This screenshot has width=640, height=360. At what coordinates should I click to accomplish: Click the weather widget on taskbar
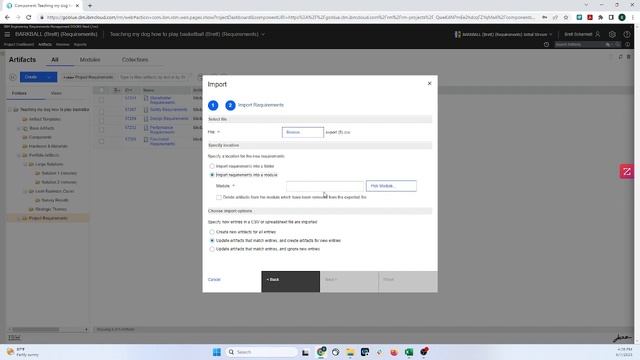click(22, 352)
